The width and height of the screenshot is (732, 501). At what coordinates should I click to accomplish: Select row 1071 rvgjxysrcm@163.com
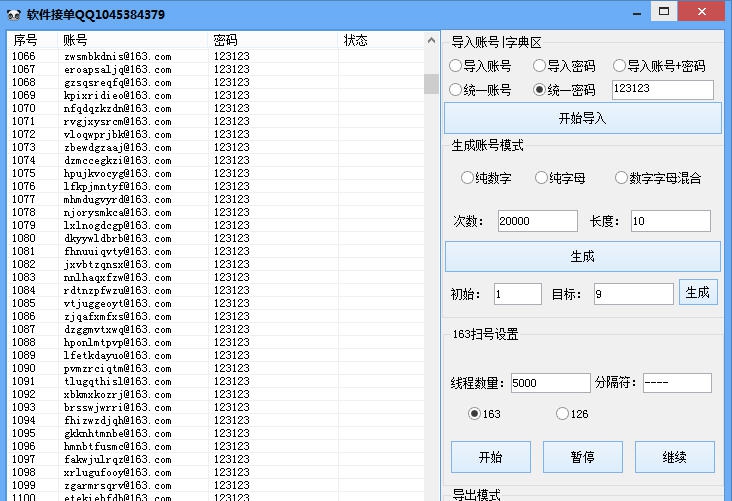click(216, 121)
